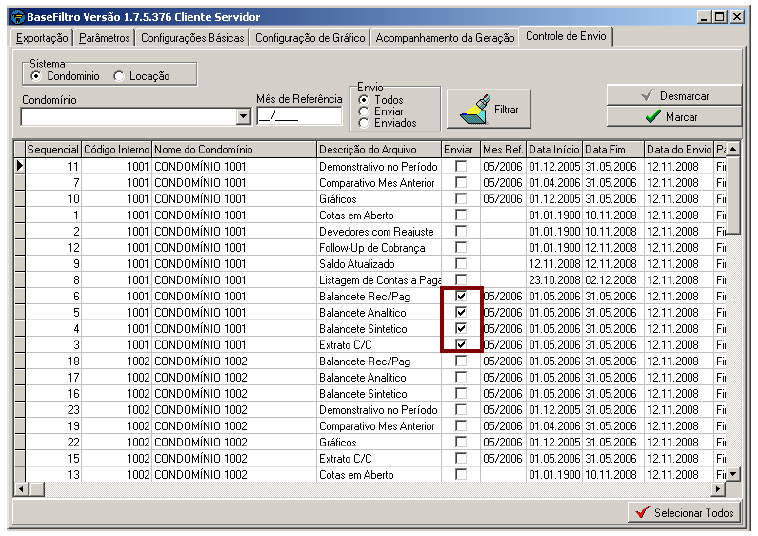Open the Configuração de Gráfico tab
758x536 pixels.
(x=310, y=38)
